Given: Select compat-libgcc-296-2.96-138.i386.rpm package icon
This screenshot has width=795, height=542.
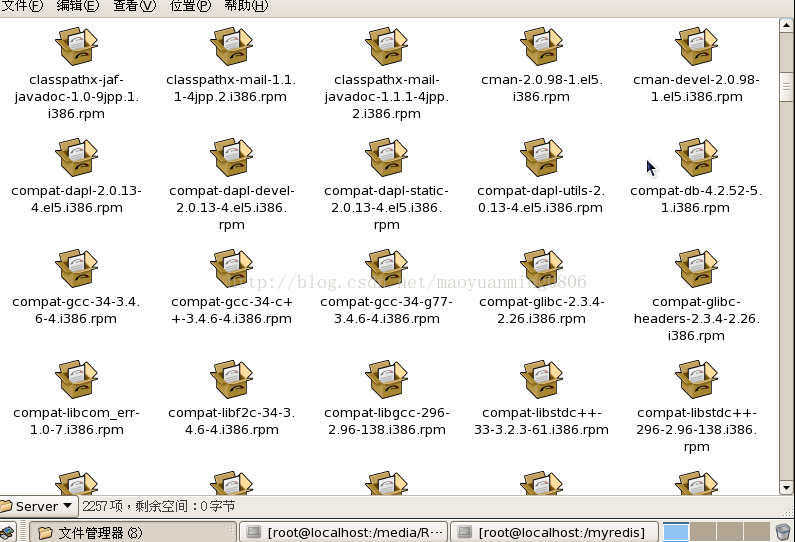Looking at the screenshot, I should pyautogui.click(x=386, y=379).
